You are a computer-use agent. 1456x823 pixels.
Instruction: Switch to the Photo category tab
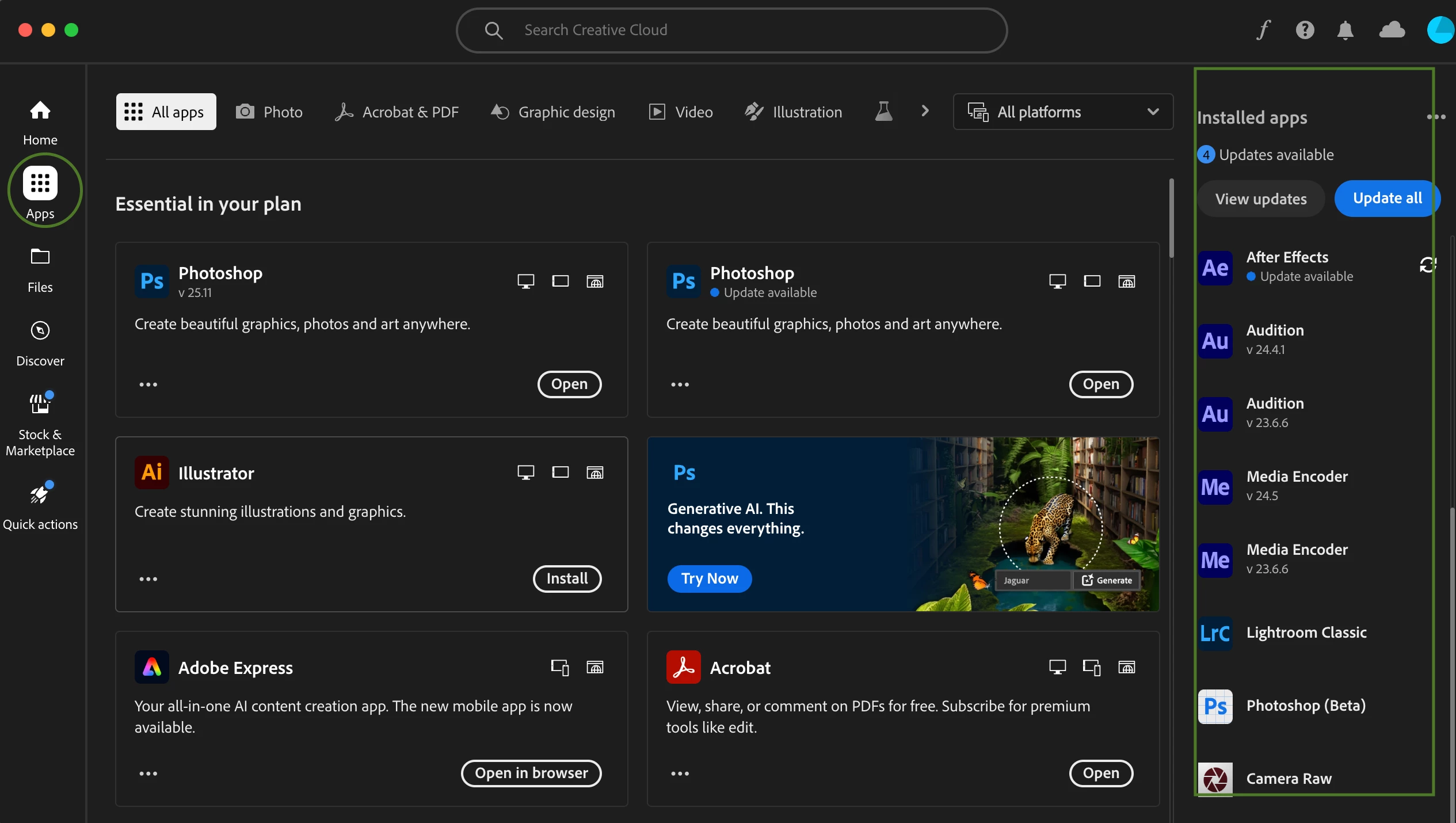pyautogui.click(x=269, y=112)
